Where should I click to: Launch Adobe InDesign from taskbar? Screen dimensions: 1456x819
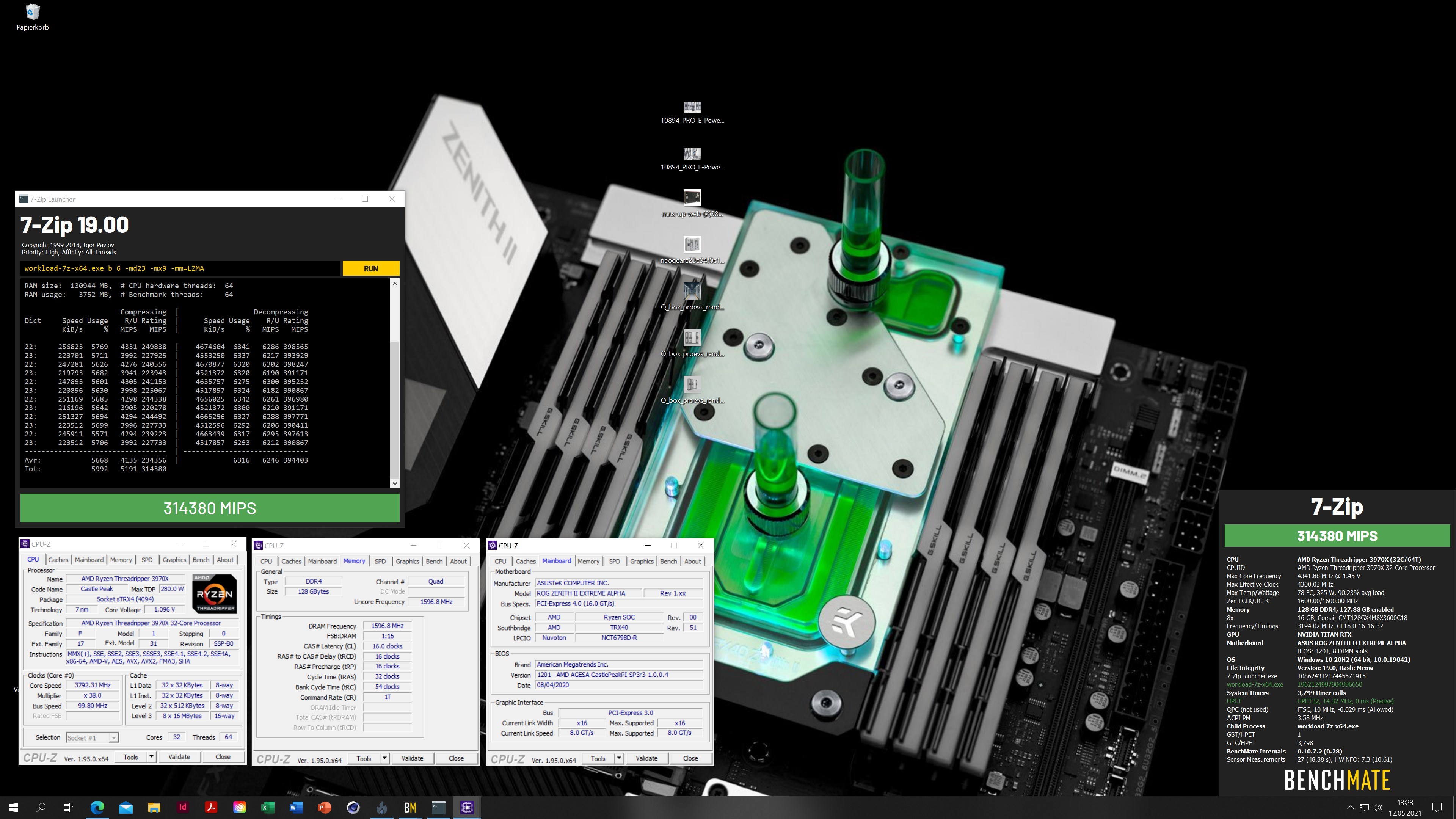click(182, 807)
